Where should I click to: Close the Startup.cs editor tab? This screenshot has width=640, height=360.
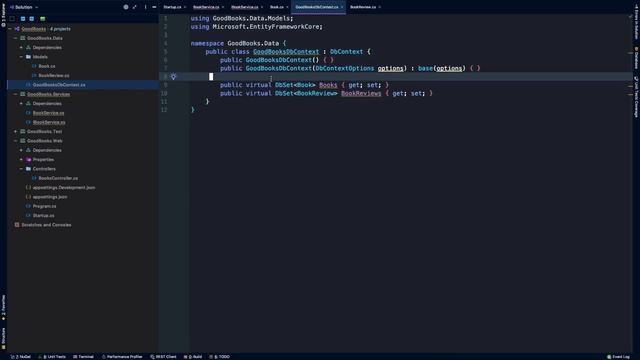pos(185,7)
